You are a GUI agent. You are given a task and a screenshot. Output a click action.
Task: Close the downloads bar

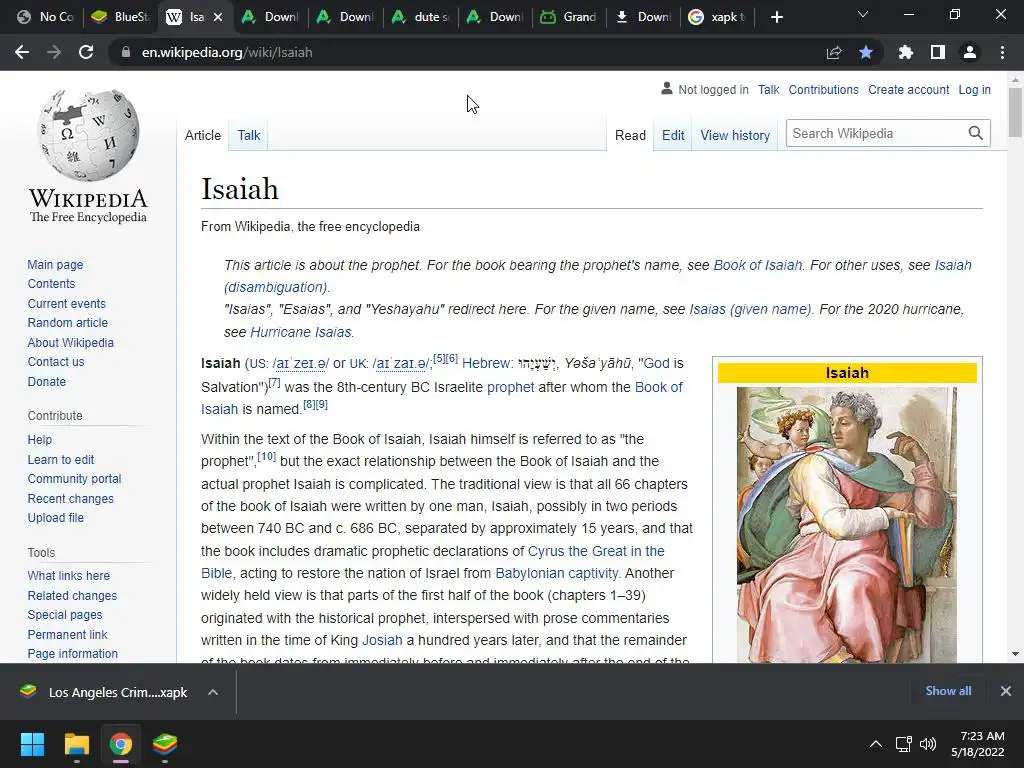tap(1006, 691)
